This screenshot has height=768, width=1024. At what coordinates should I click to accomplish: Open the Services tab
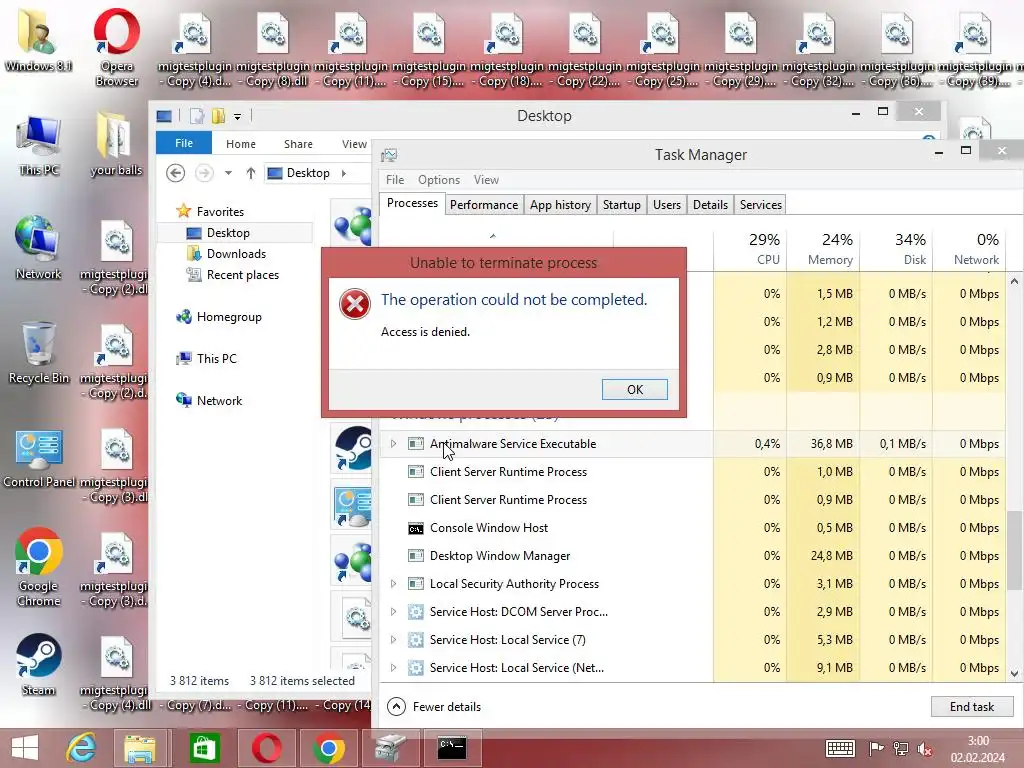(760, 205)
